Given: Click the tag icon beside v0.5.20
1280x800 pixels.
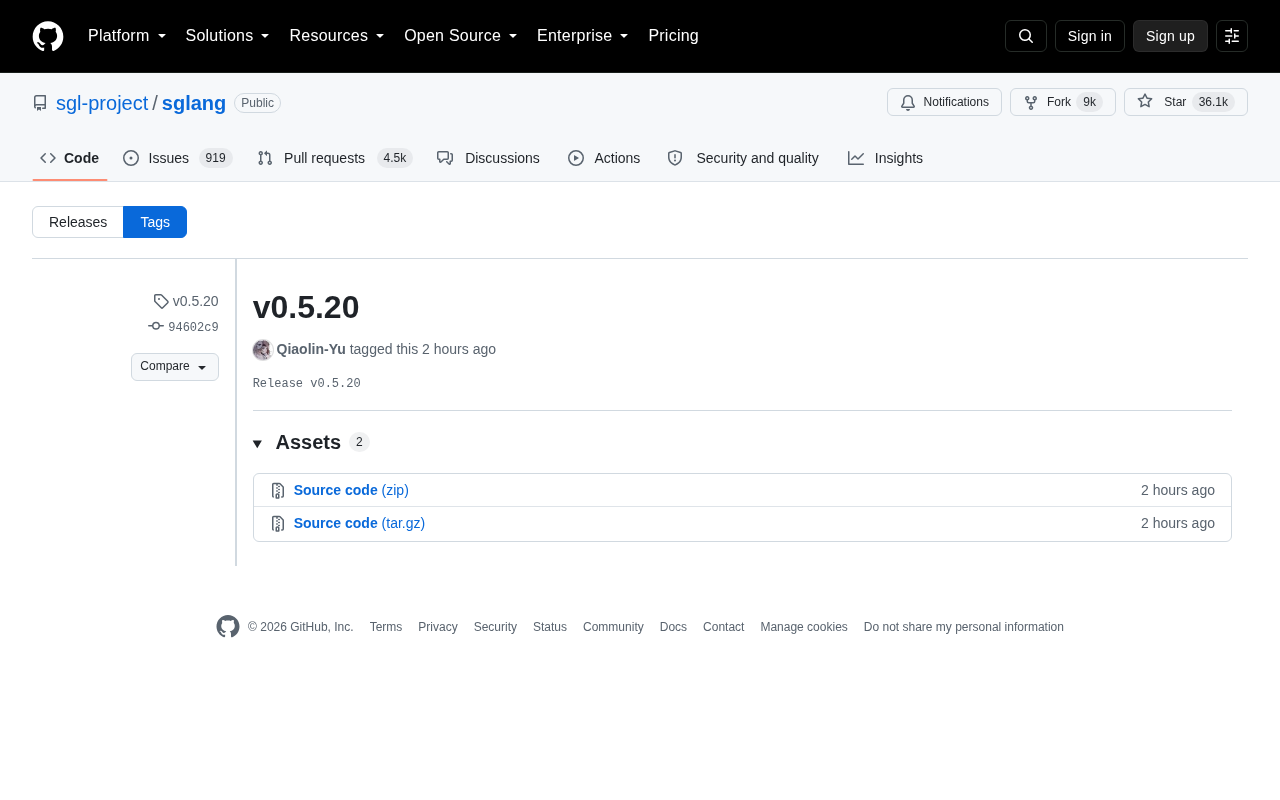Looking at the screenshot, I should pyautogui.click(x=161, y=301).
